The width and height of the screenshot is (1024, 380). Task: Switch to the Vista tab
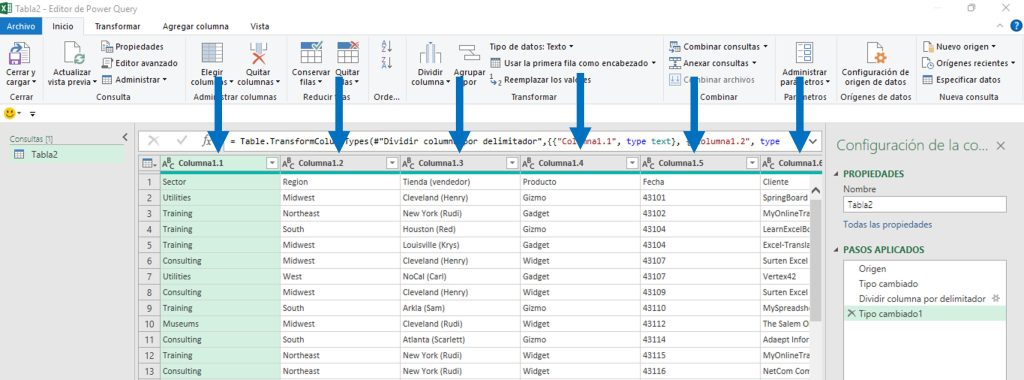pyautogui.click(x=260, y=27)
